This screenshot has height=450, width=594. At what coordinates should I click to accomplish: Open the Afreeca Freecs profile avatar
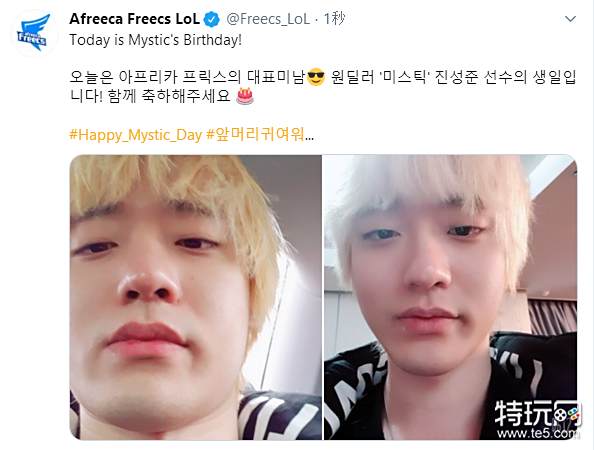pyautogui.click(x=34, y=33)
